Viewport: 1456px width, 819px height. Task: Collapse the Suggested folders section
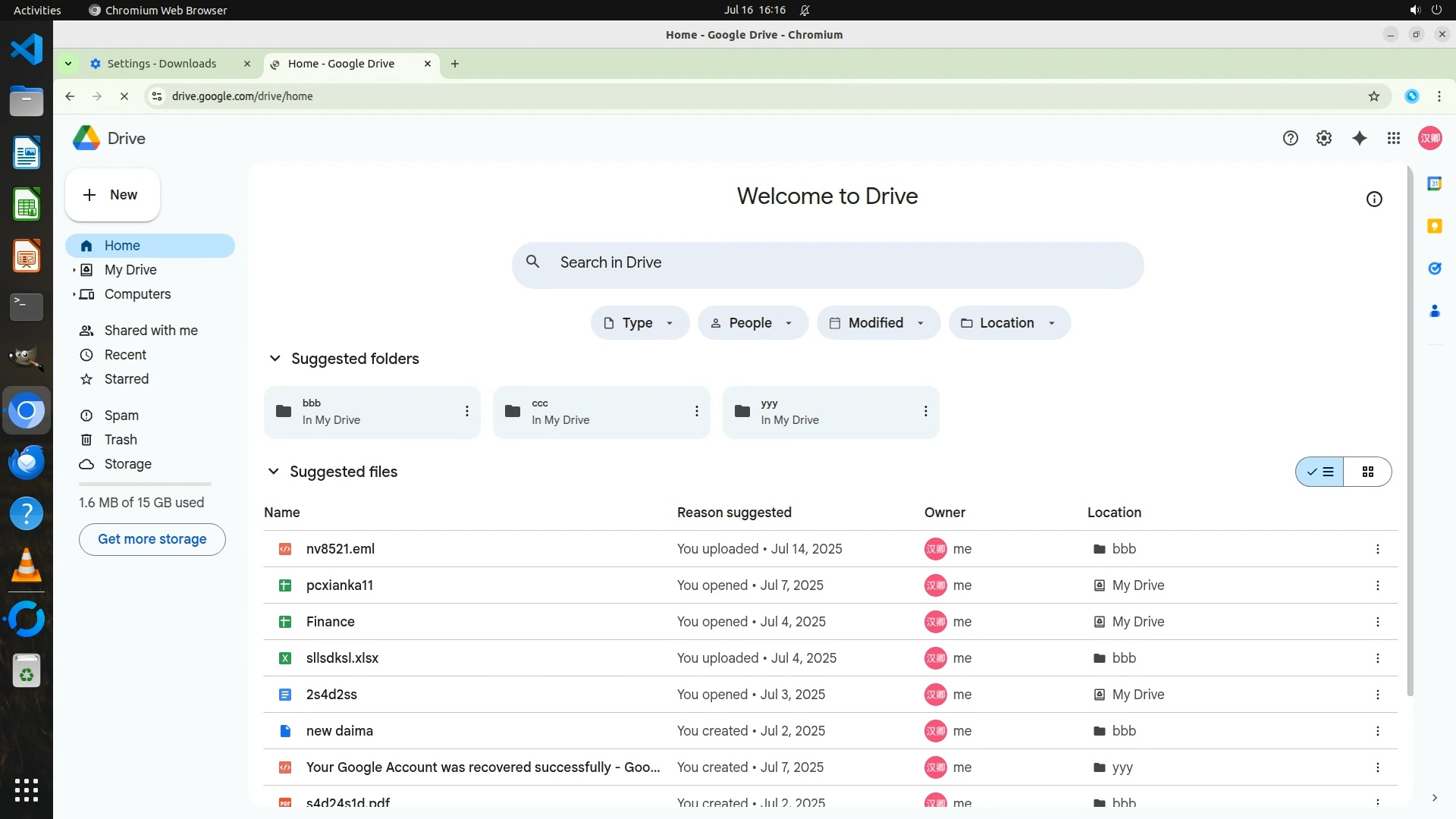(x=275, y=359)
